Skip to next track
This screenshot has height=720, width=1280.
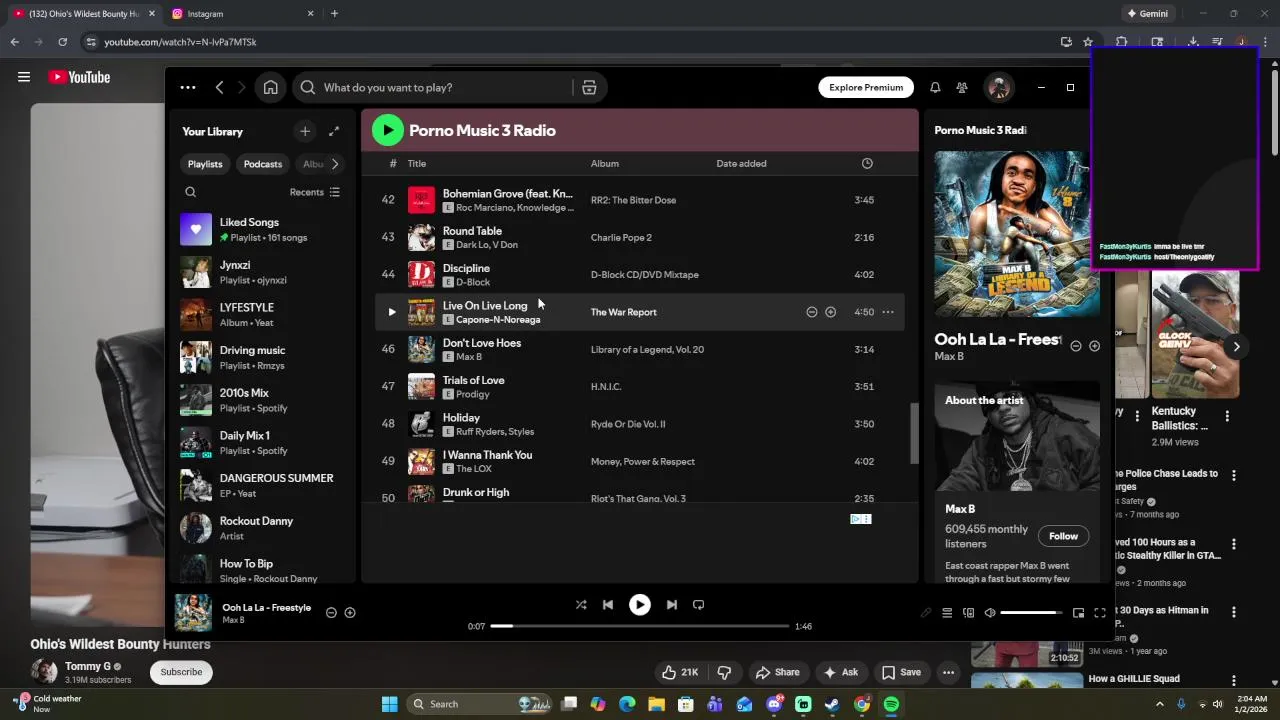(x=672, y=605)
